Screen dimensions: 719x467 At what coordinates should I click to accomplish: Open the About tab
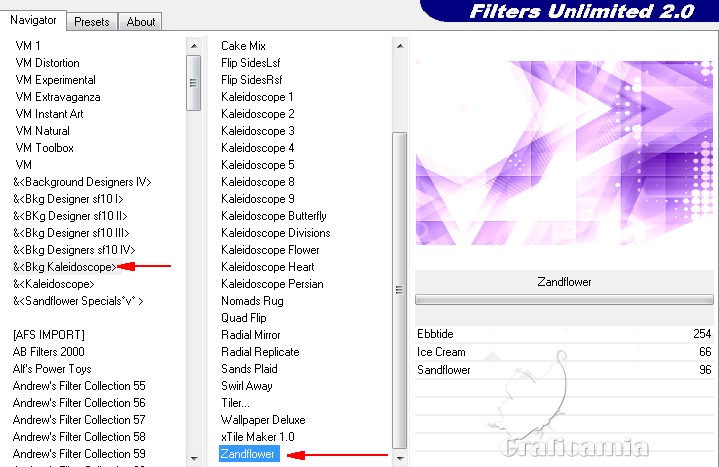coord(140,21)
